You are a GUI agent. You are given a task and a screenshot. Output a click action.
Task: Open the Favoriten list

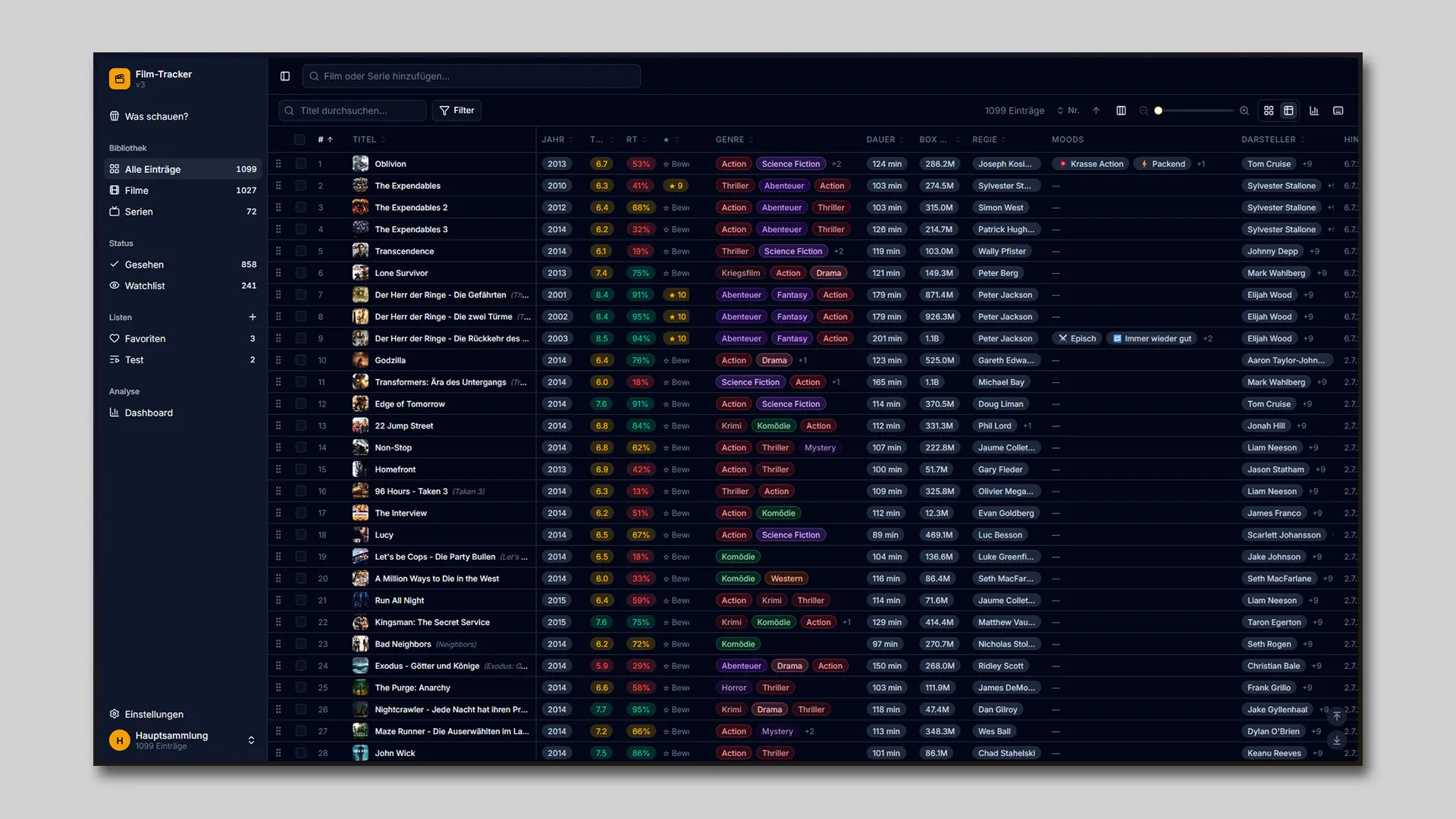[x=183, y=339]
